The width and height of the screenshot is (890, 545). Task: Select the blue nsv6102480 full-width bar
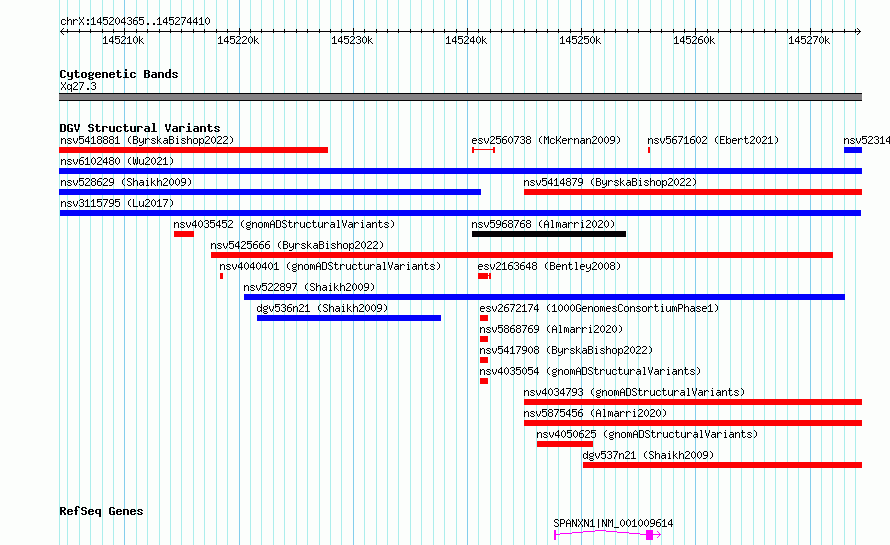pyautogui.click(x=460, y=171)
